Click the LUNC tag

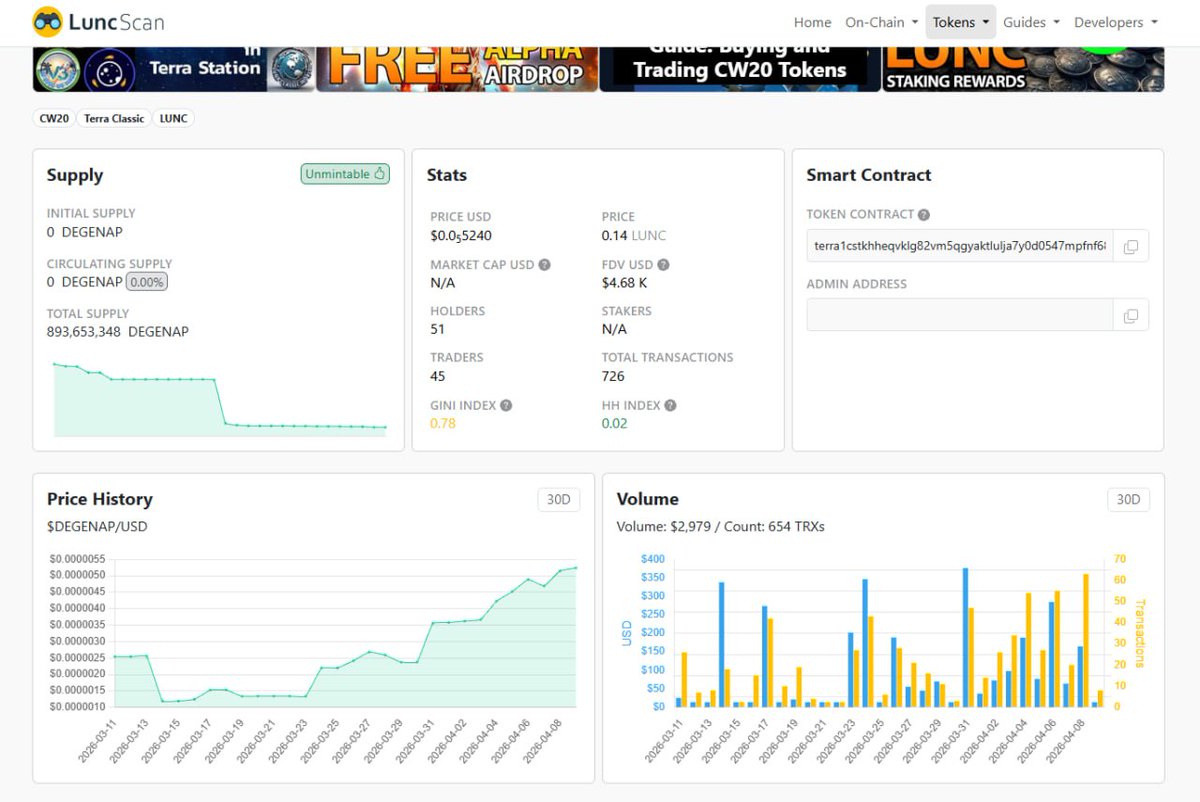click(174, 118)
